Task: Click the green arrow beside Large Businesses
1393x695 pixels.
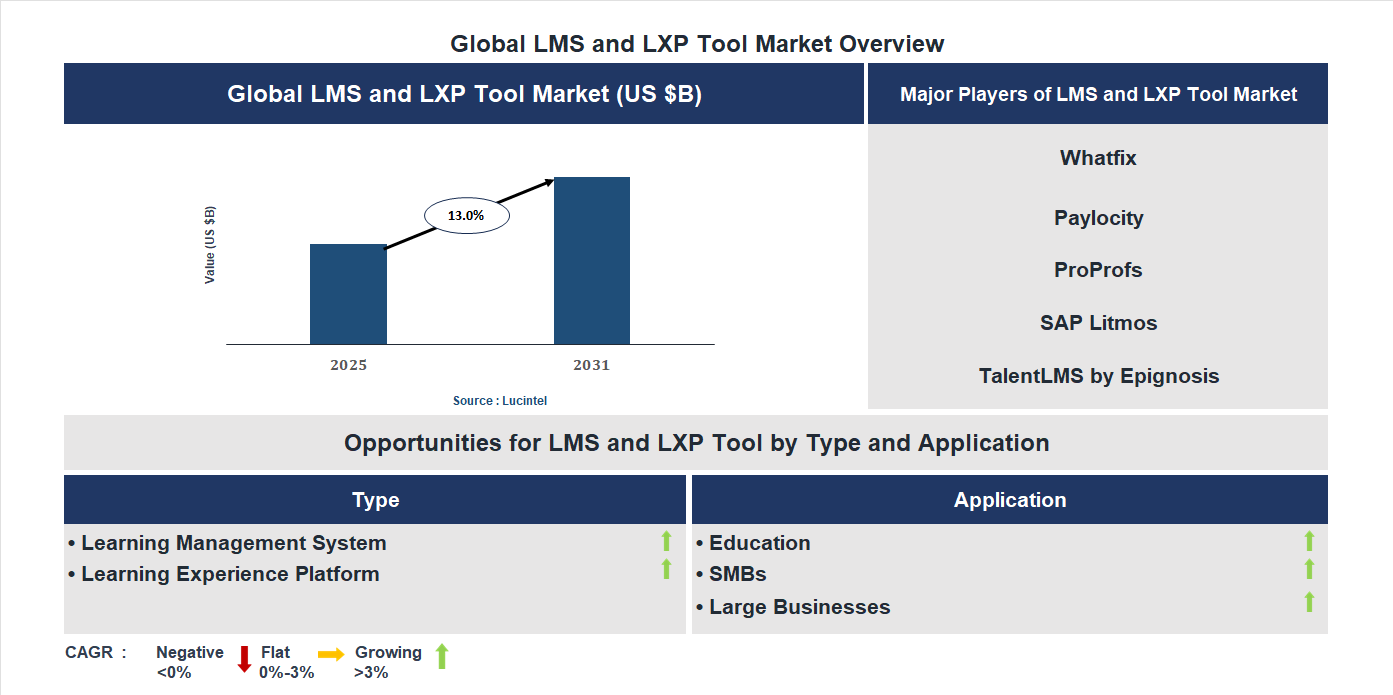Action: pos(1310,604)
